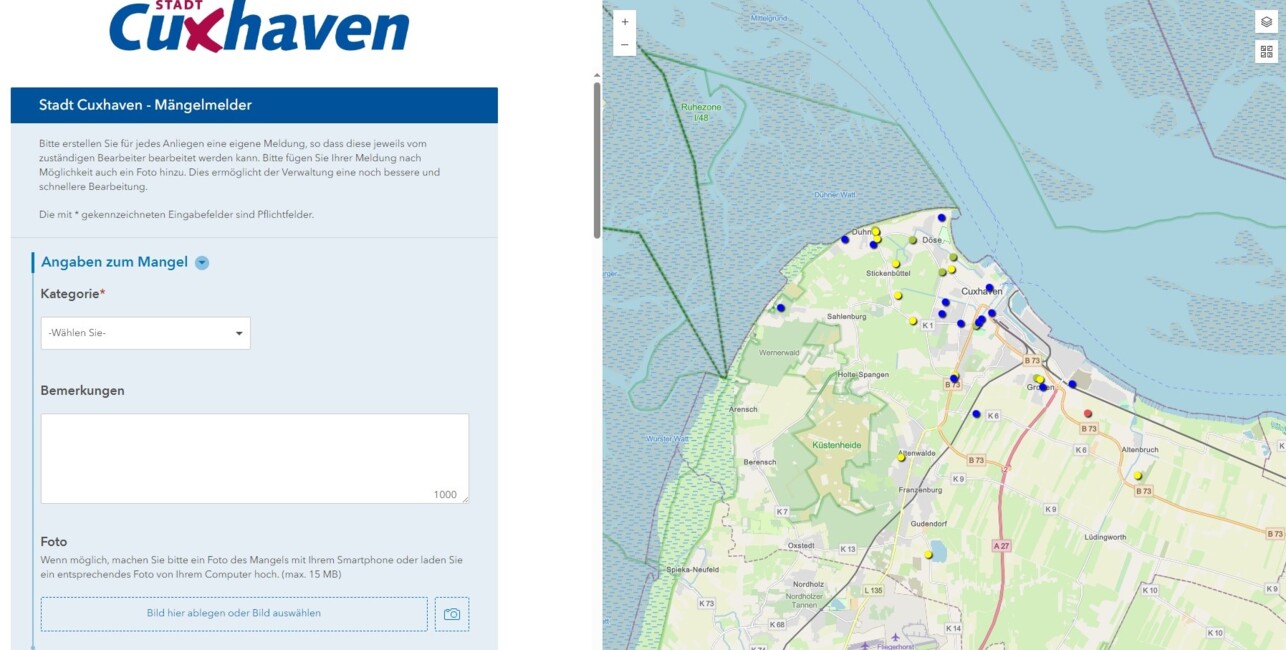
Task: Select blue marker next to K 6 label
Action: [976, 414]
